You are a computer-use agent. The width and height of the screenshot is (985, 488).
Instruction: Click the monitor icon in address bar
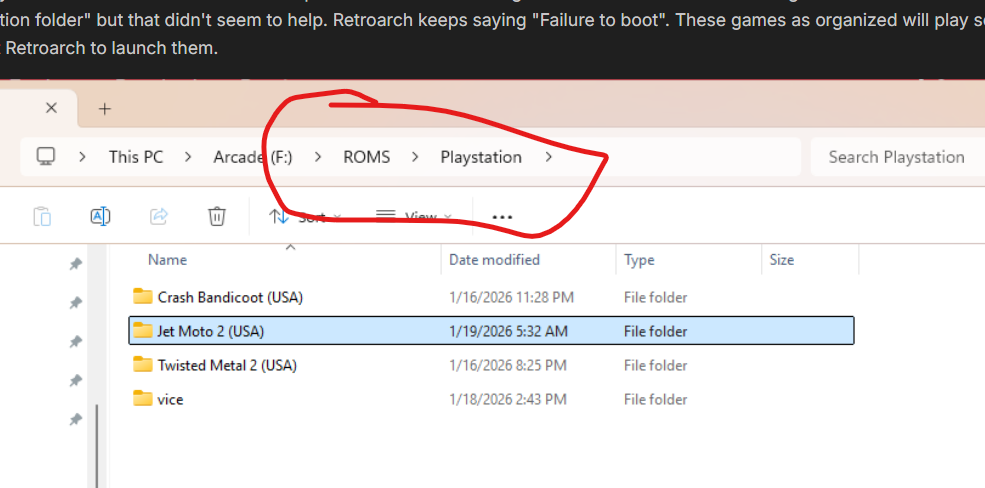tap(45, 157)
